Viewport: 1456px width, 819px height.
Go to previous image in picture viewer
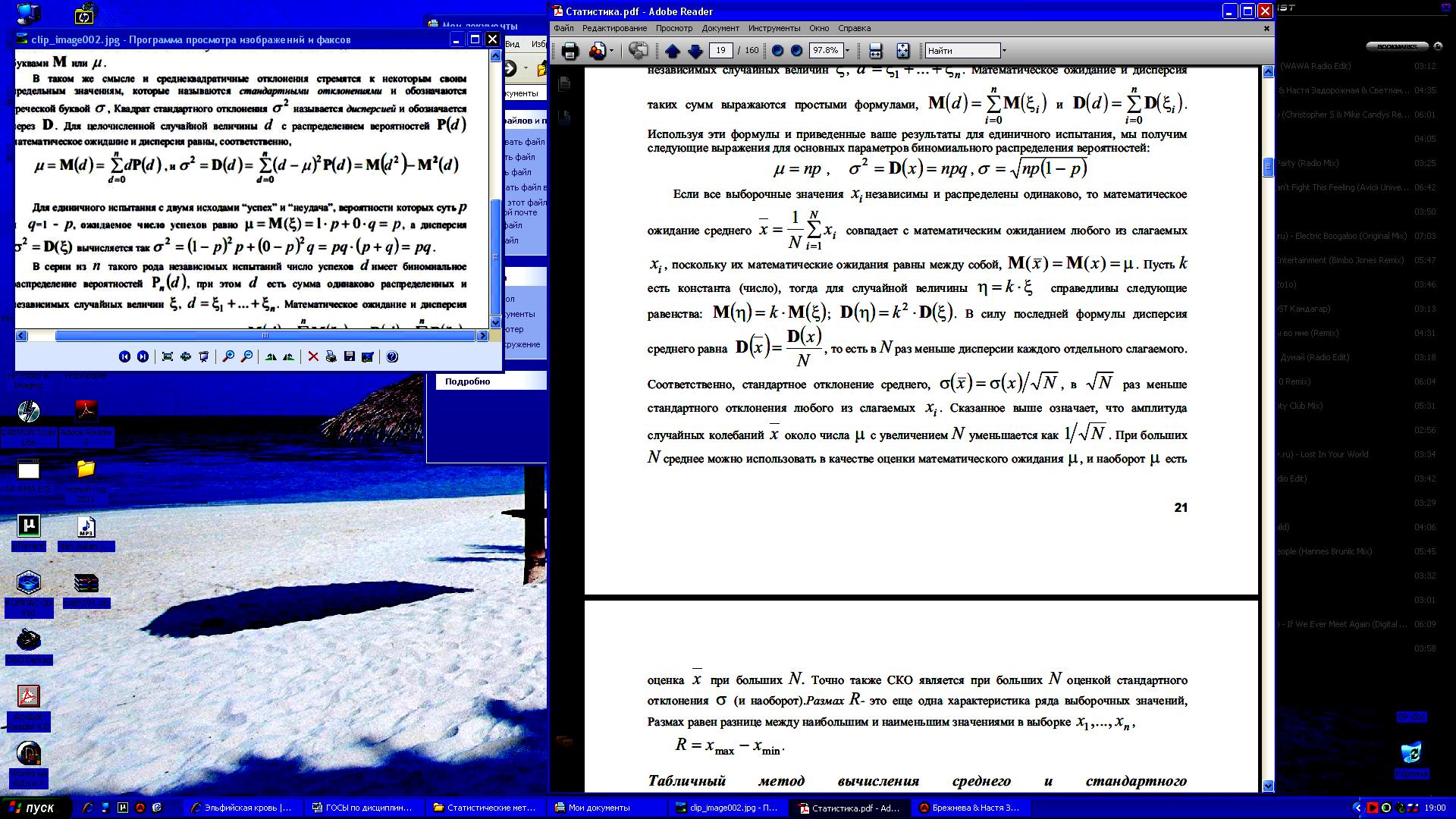124,356
